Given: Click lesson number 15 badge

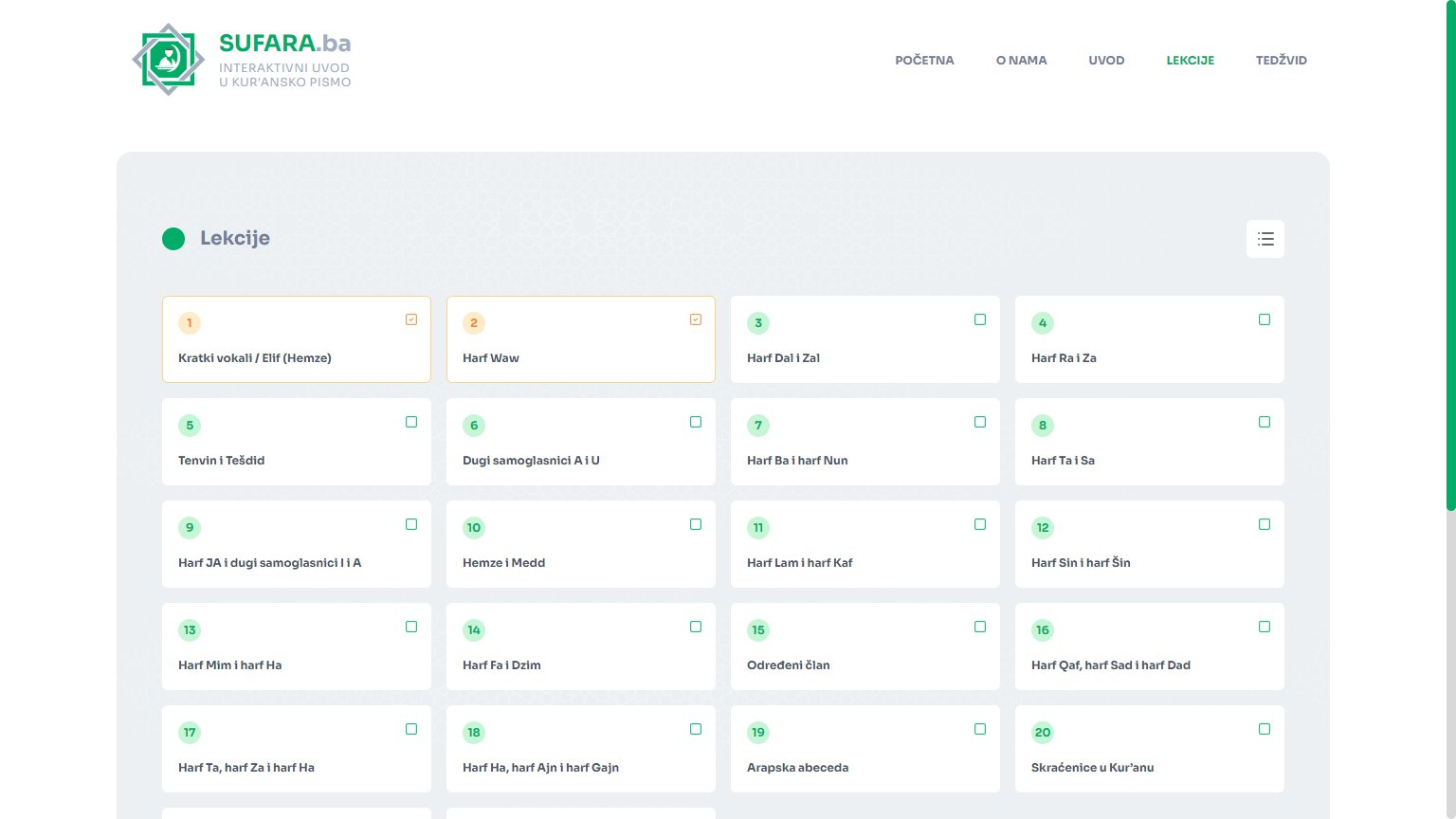Looking at the screenshot, I should click(x=758, y=630).
